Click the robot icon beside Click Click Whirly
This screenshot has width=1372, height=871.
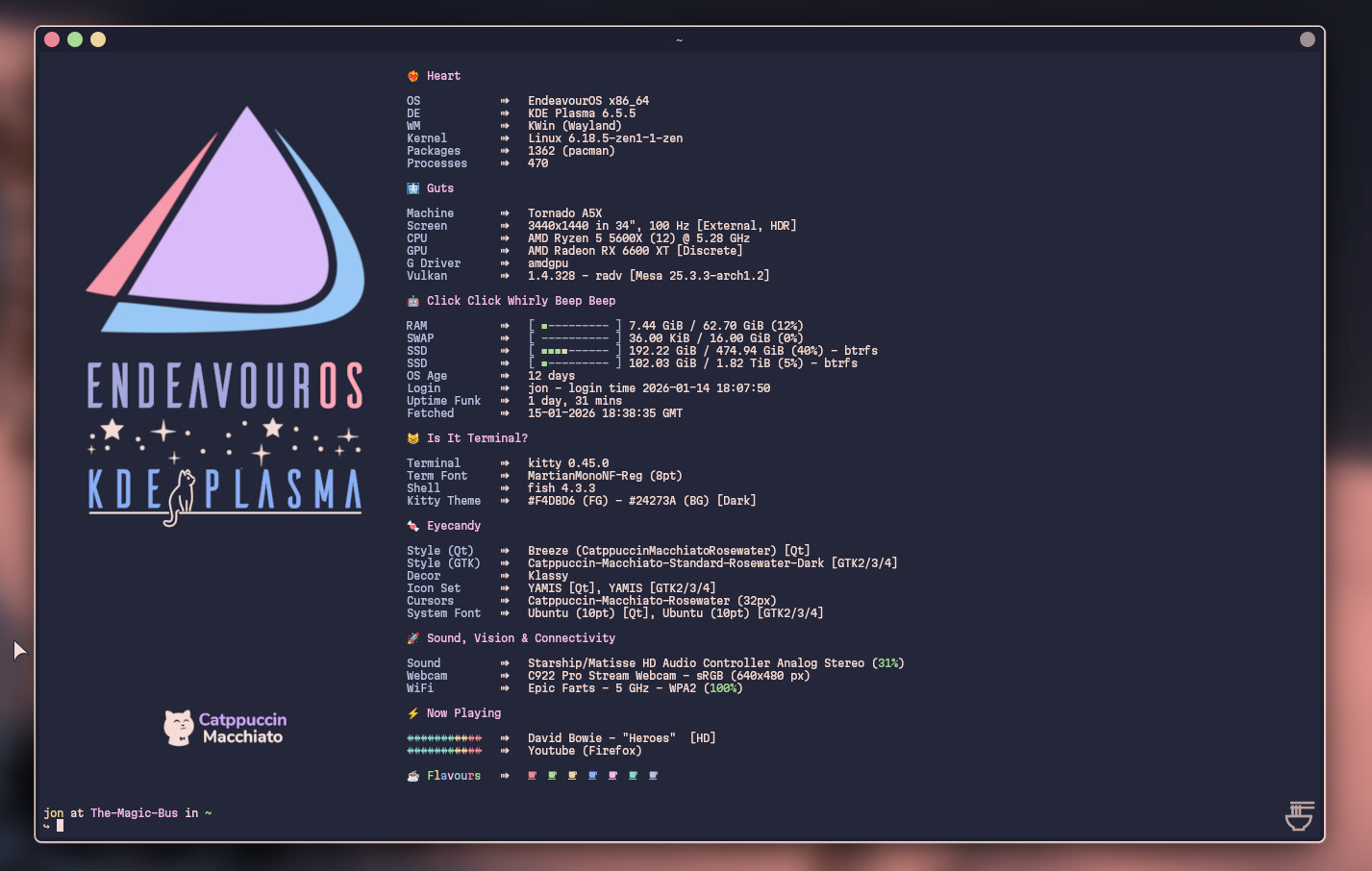click(x=412, y=301)
